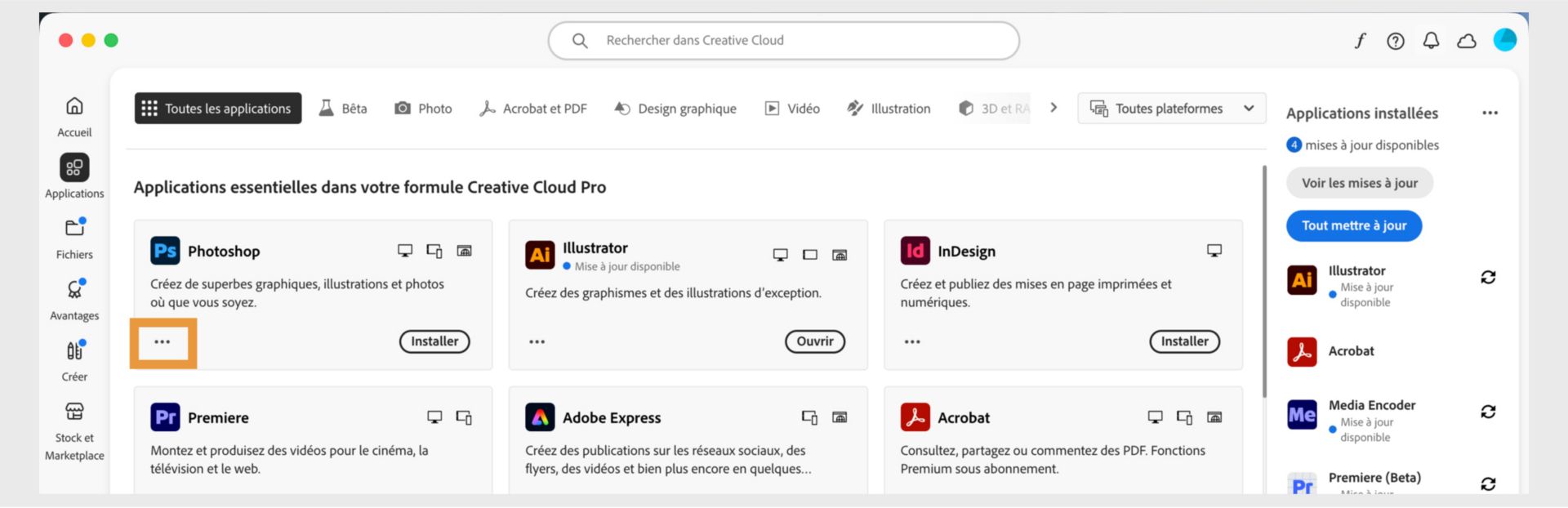Open Illustrator's more options menu
This screenshot has height=508, width=1568.
[x=537, y=342]
